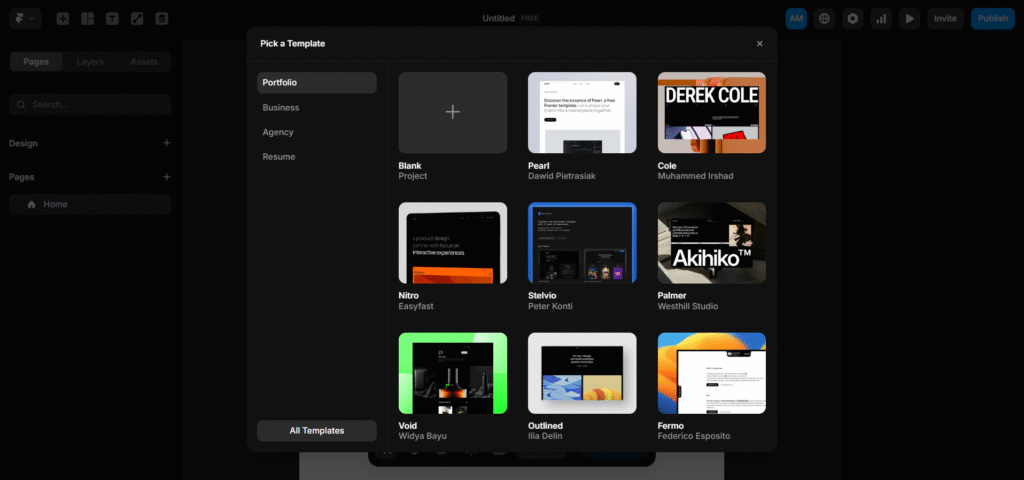Click the Muhammed Irshad author name
Image resolution: width=1024 pixels, height=480 pixels.
696,176
